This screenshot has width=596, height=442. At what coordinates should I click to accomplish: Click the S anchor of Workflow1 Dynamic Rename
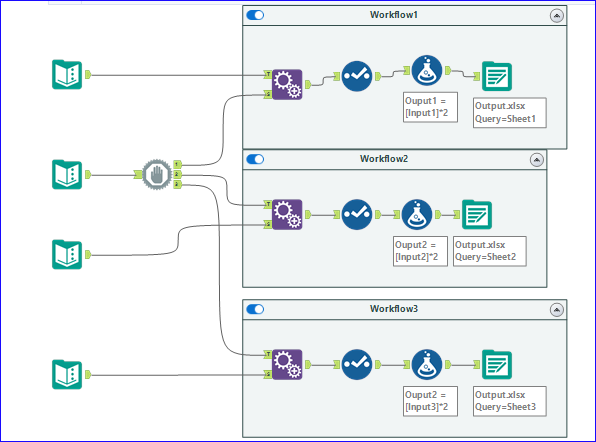tap(268, 94)
